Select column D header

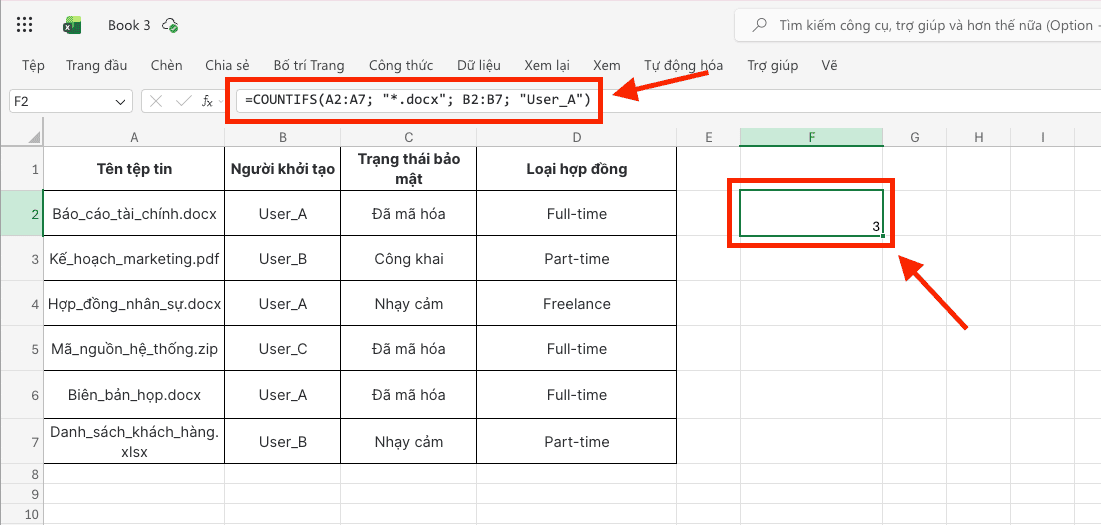click(x=576, y=137)
